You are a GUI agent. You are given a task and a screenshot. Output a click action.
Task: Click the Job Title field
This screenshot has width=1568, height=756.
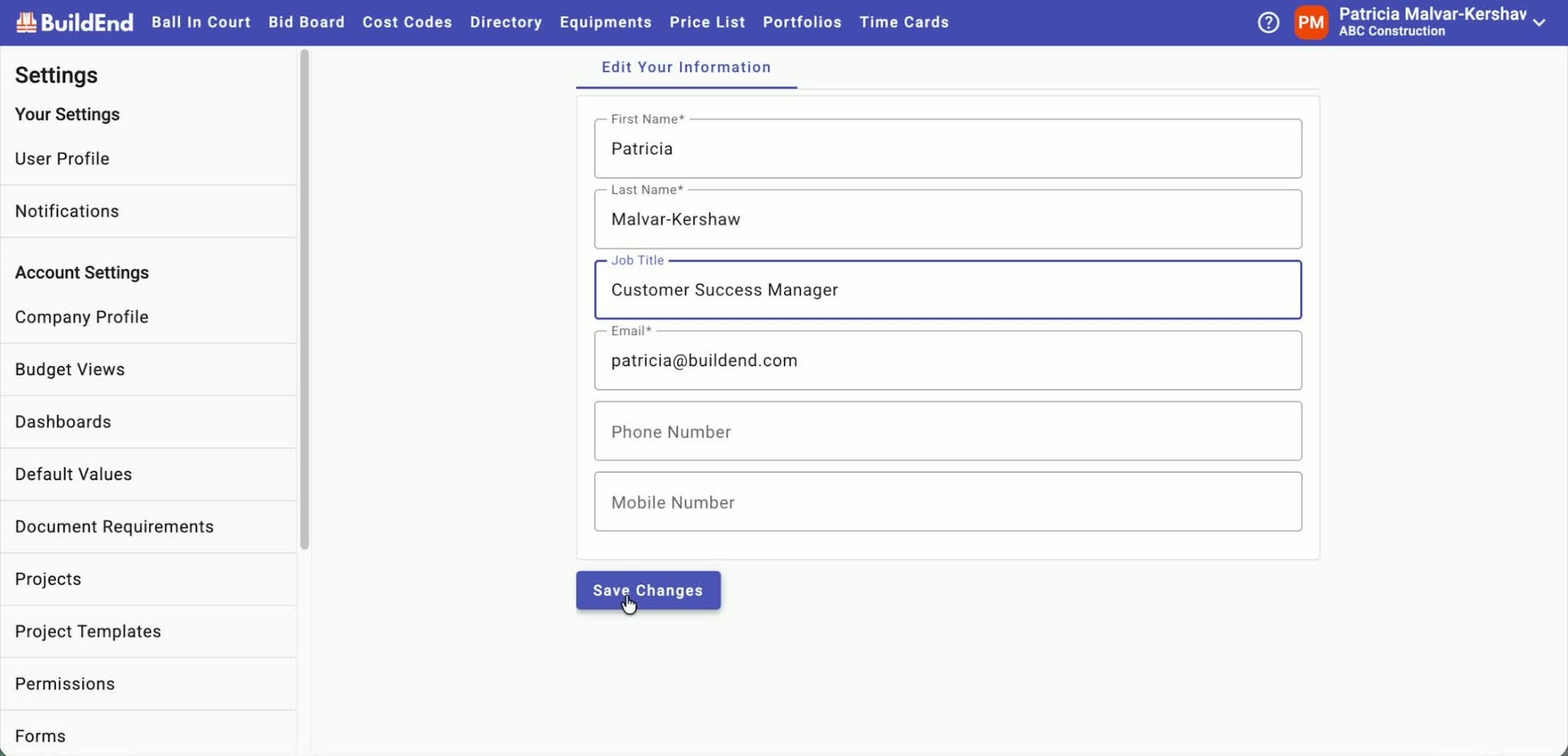click(948, 290)
